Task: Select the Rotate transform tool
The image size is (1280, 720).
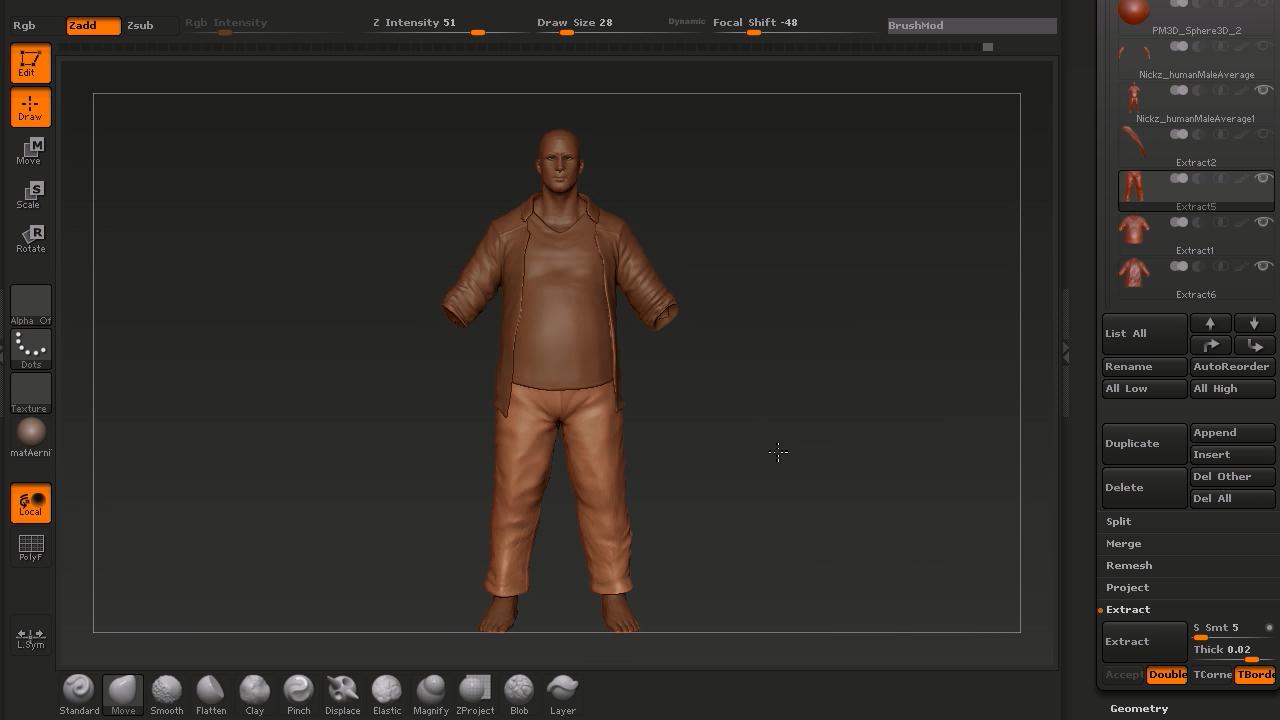Action: coord(30,238)
